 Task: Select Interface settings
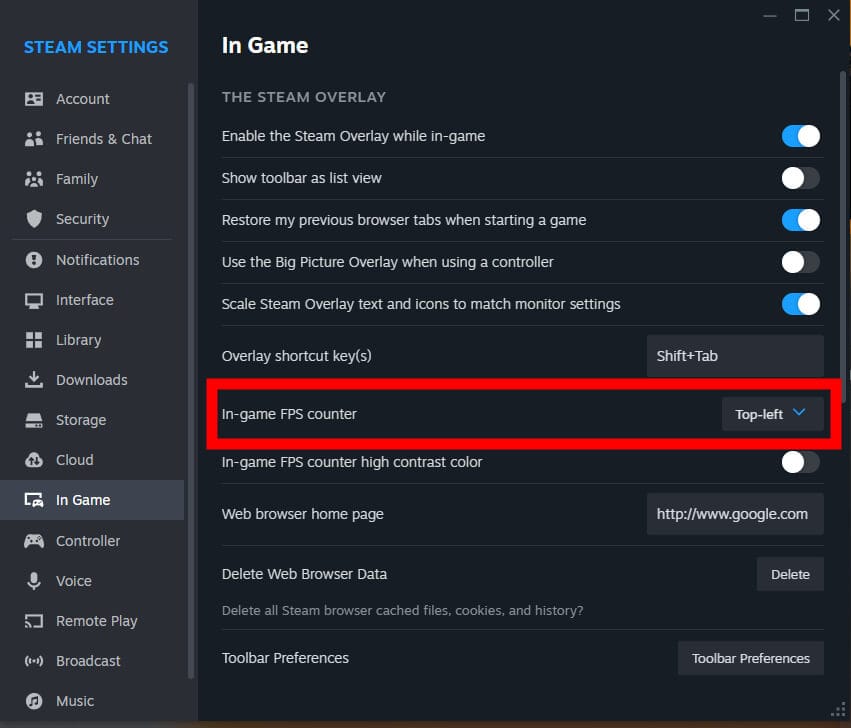click(92, 300)
